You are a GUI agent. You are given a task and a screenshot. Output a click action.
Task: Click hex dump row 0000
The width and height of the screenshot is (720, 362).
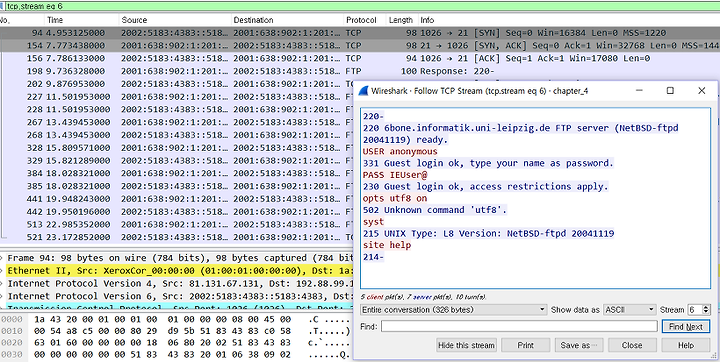tap(176, 319)
